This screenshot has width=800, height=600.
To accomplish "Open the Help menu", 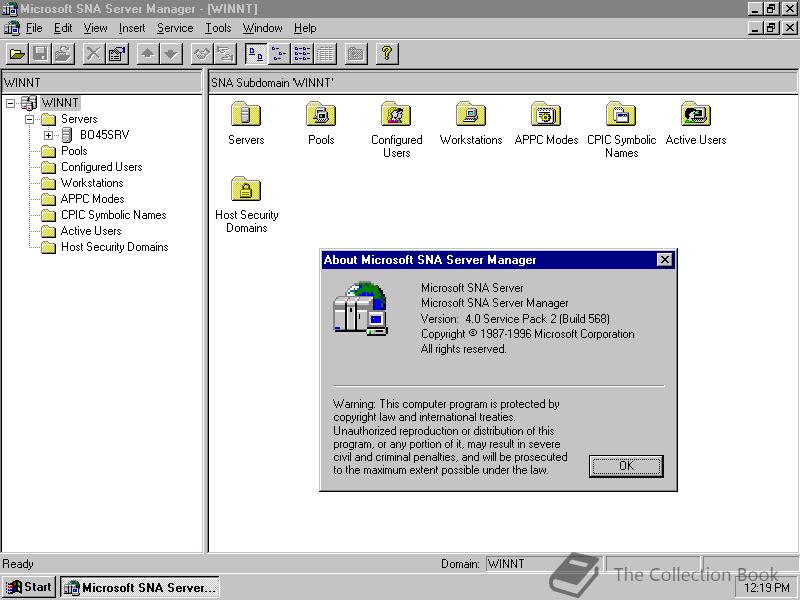I will coord(305,28).
